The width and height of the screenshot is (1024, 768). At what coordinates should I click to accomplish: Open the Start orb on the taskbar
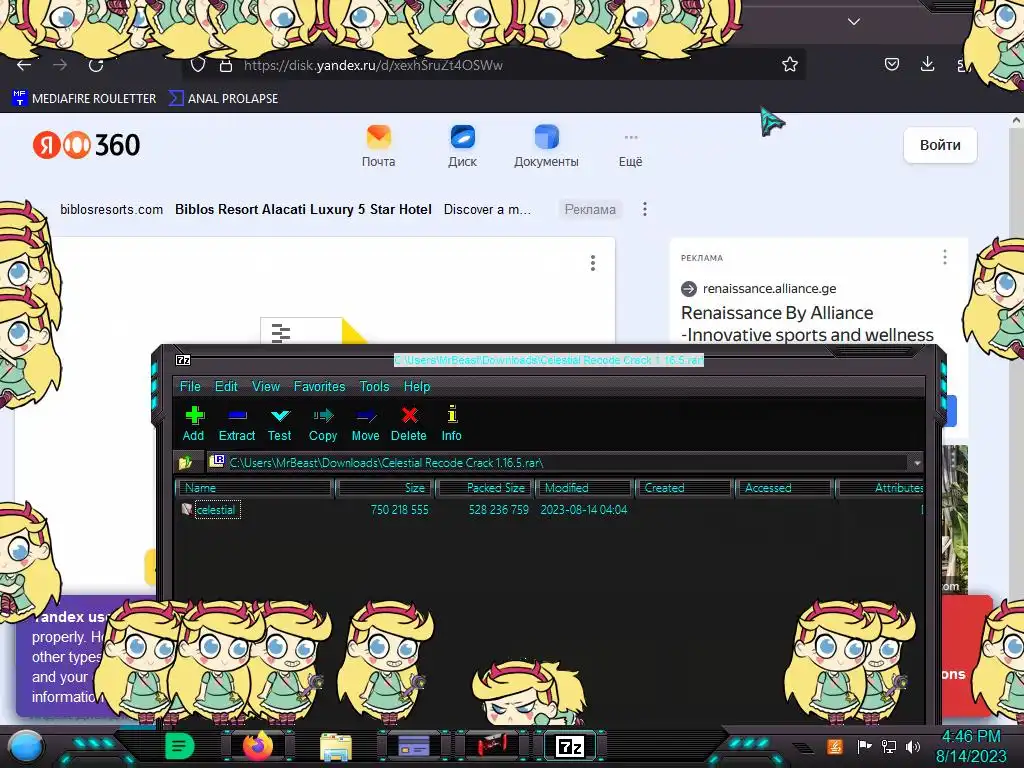pos(27,746)
